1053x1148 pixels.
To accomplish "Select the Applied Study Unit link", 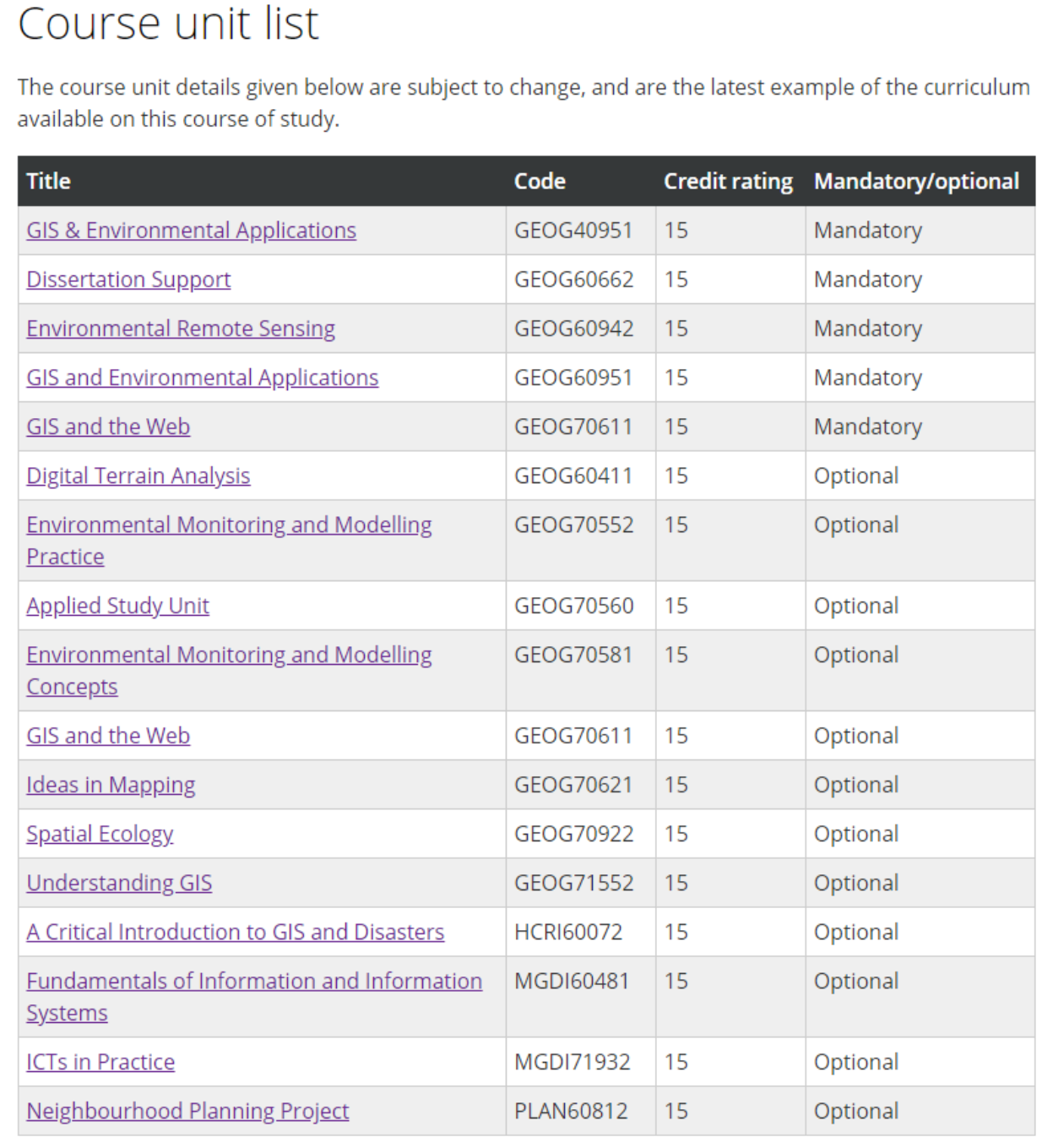I will [117, 606].
